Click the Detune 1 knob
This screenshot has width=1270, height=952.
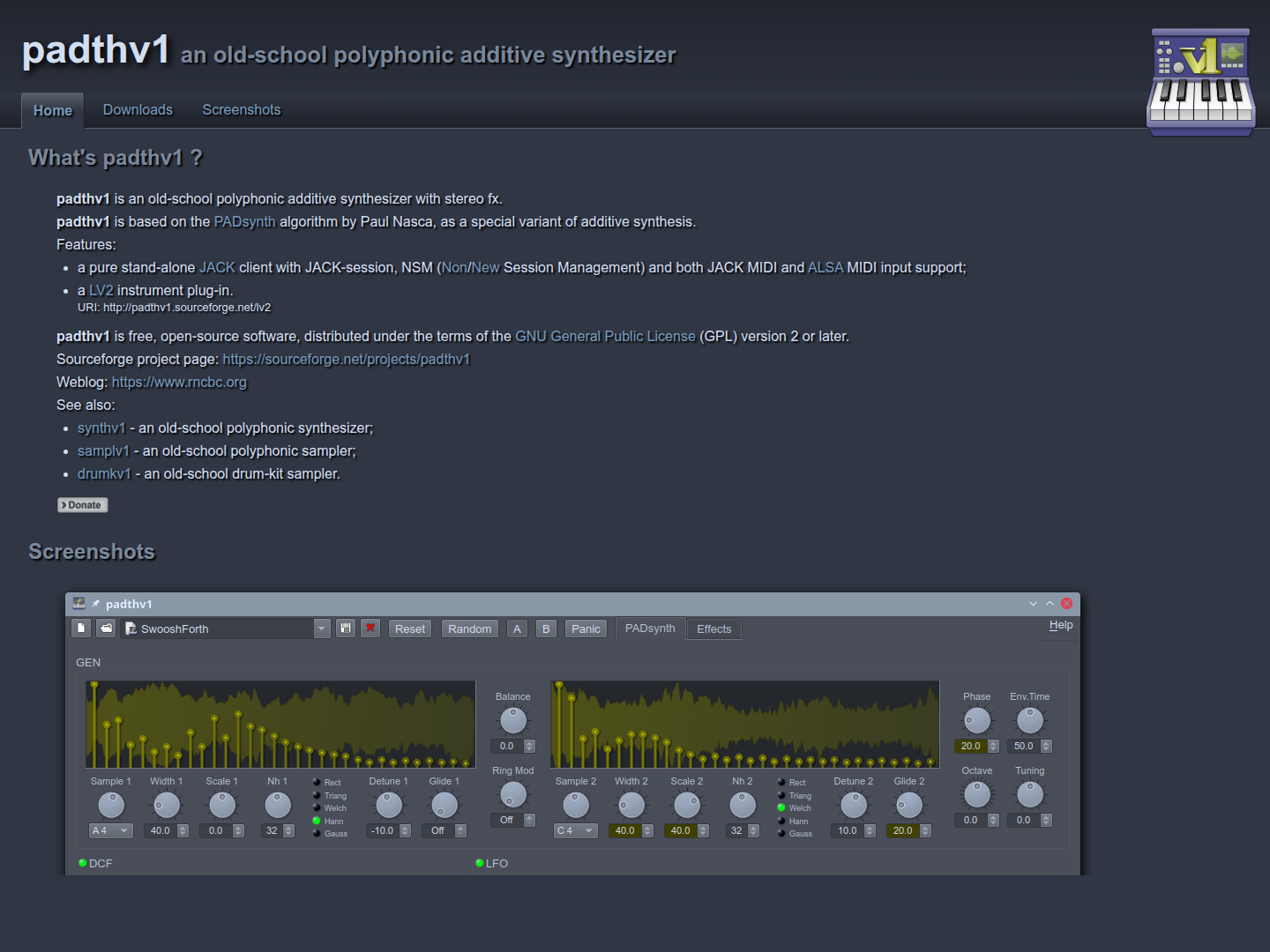point(389,805)
